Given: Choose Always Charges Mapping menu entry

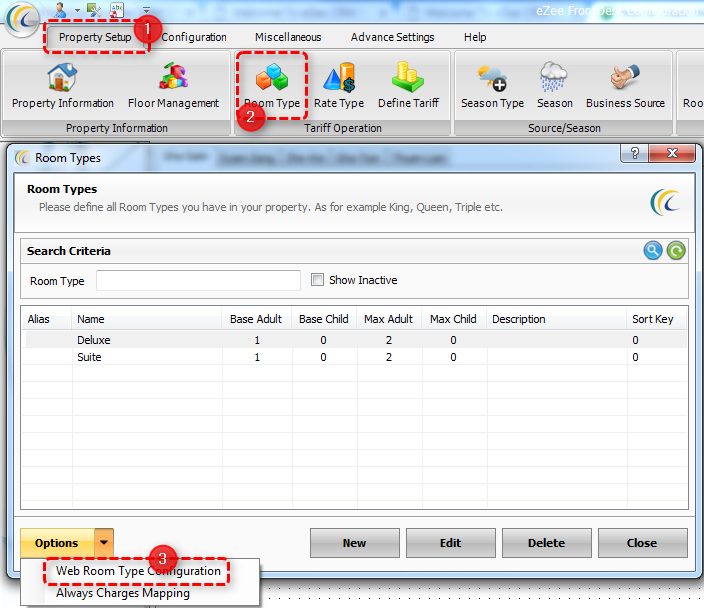Looking at the screenshot, I should (123, 593).
